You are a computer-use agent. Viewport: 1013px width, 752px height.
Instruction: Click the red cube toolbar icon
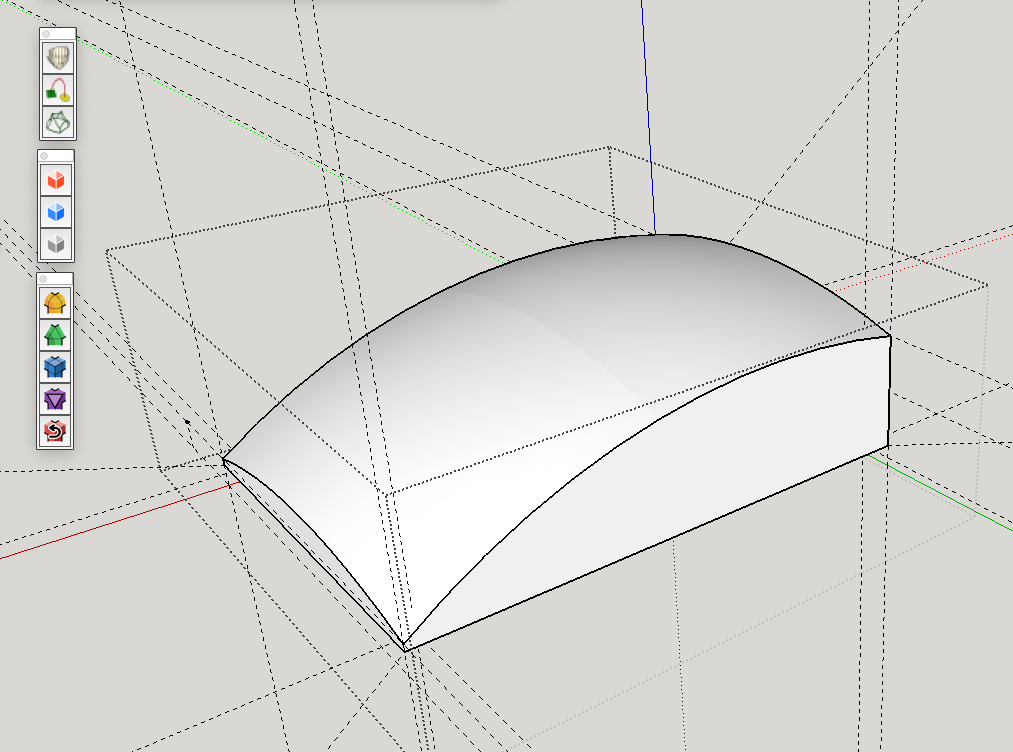coord(56,180)
